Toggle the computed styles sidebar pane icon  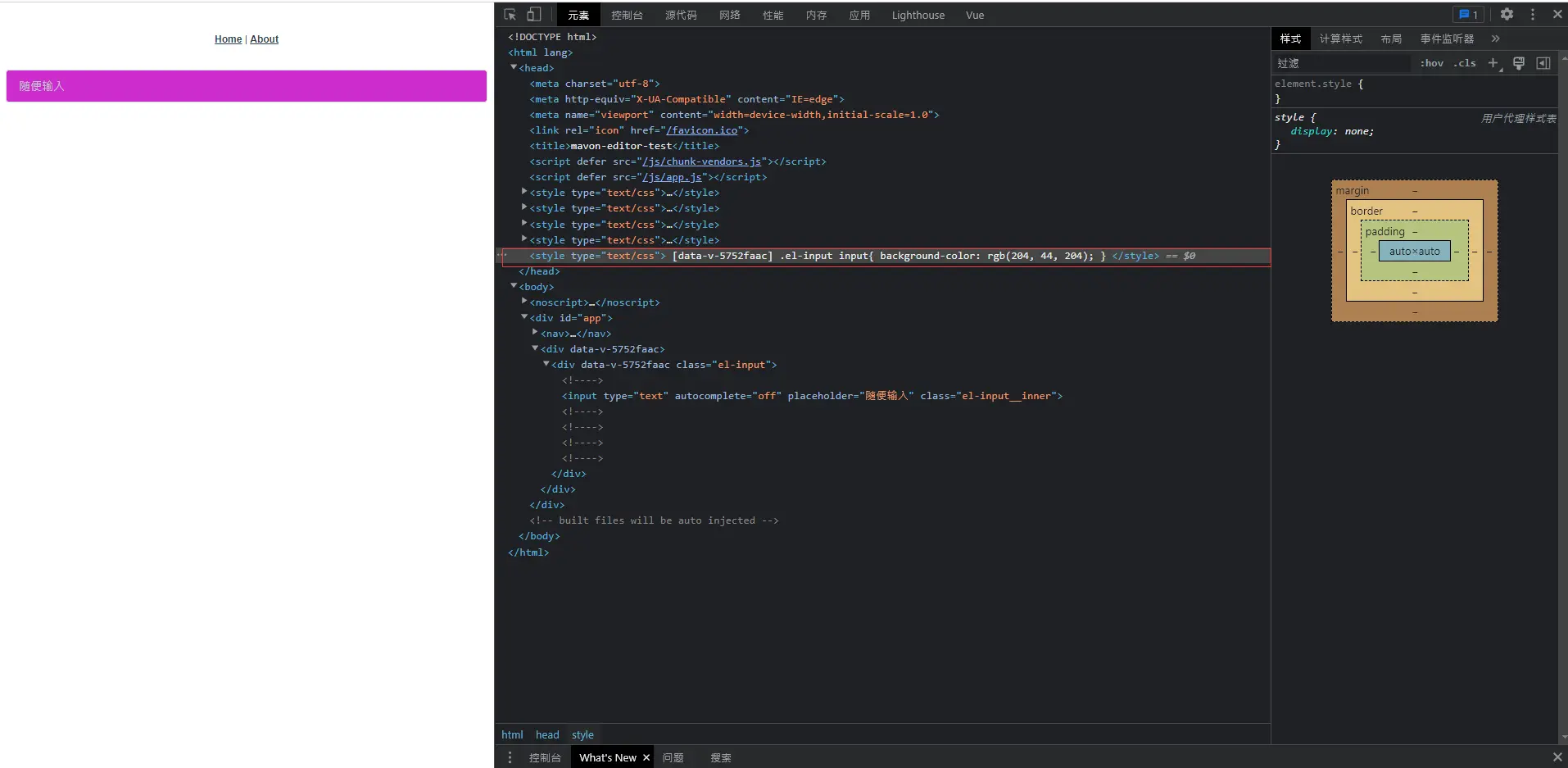1543,63
